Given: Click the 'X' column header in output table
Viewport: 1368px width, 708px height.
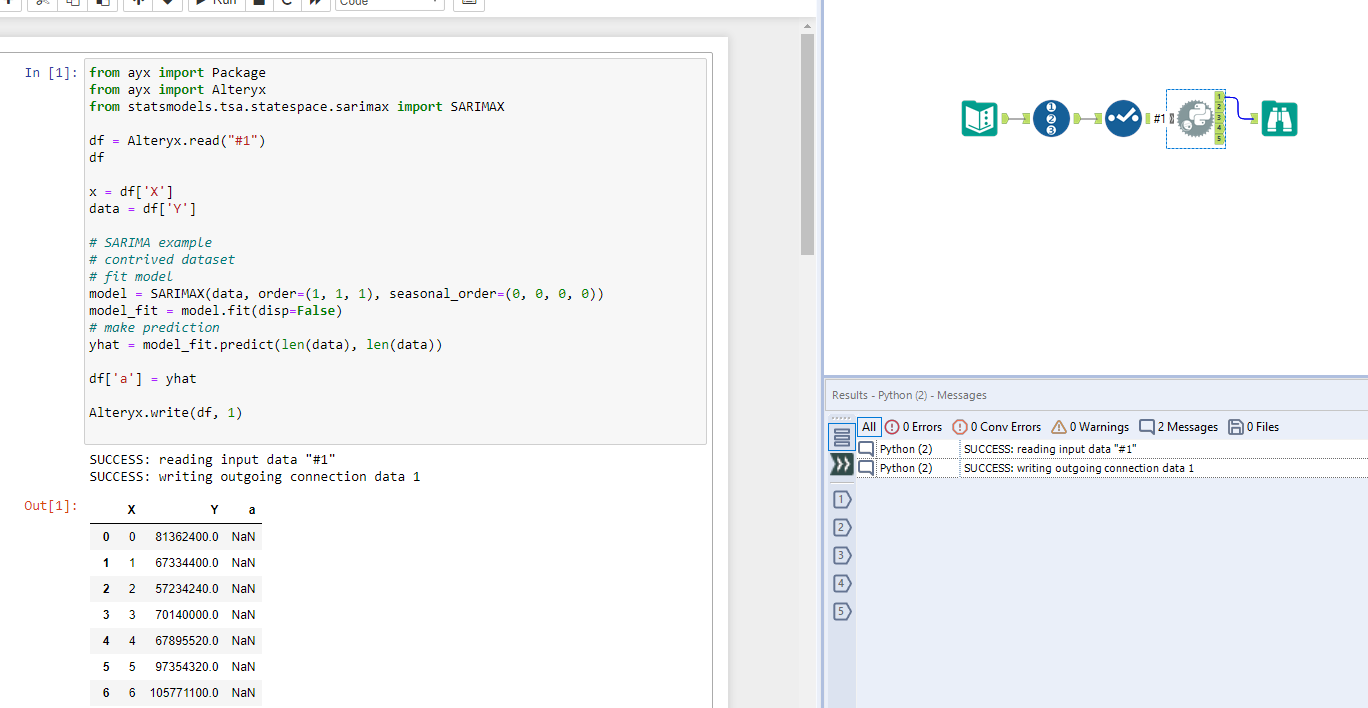Looking at the screenshot, I should point(132,510).
